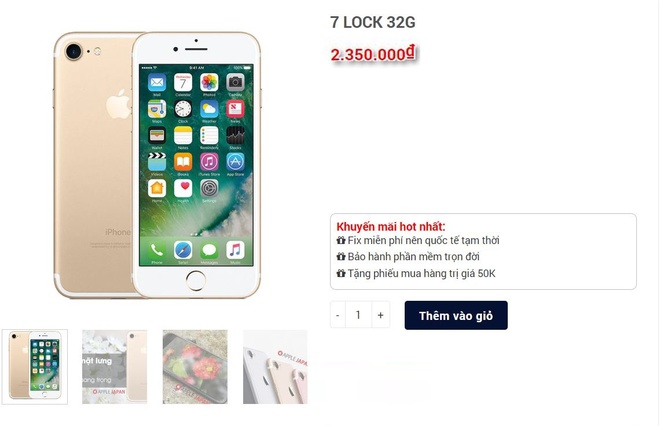Open the first gold iPhone thumbnail
The height and width of the screenshot is (426, 660).
point(35,367)
